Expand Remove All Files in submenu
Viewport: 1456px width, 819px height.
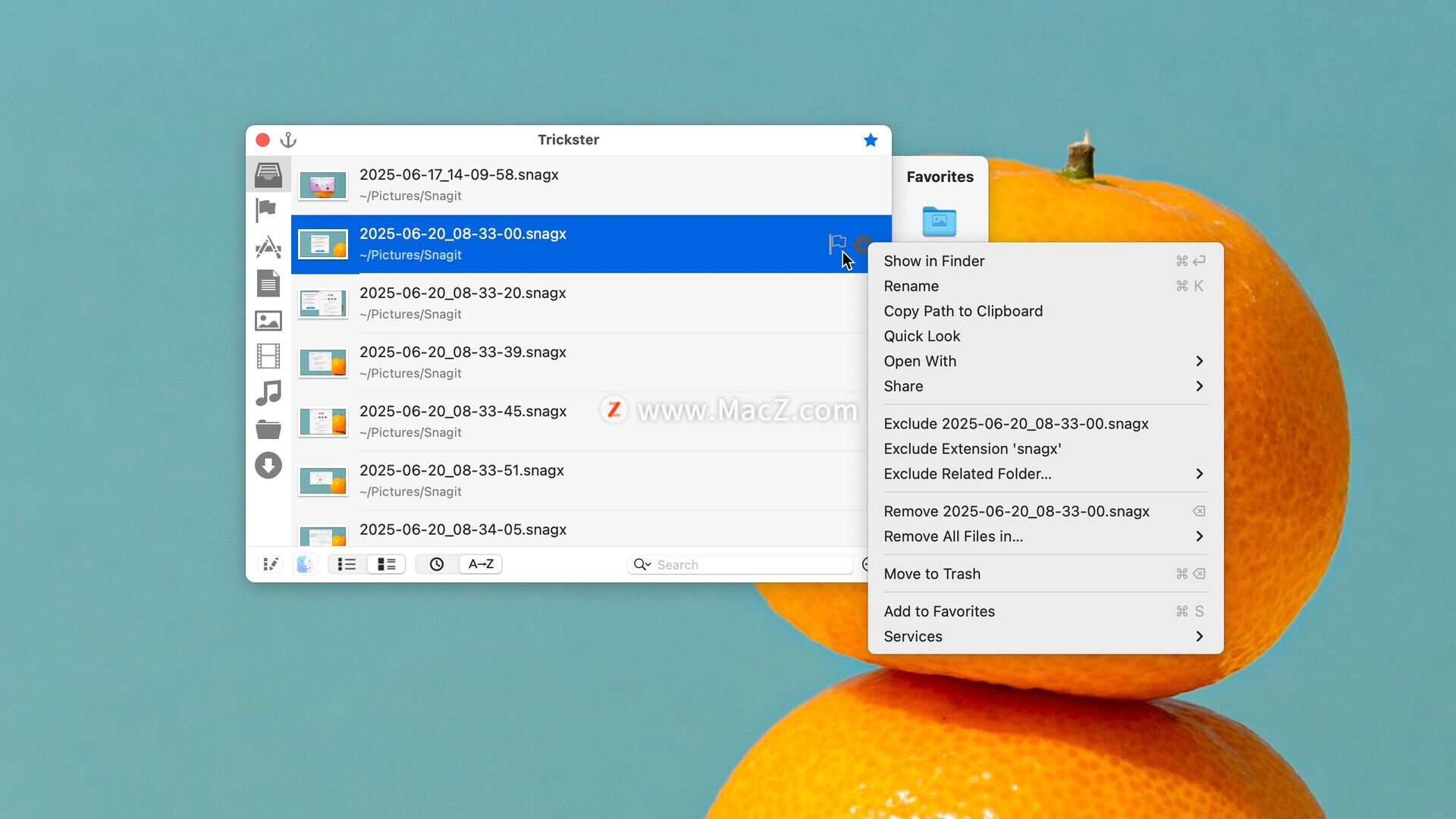1046,536
